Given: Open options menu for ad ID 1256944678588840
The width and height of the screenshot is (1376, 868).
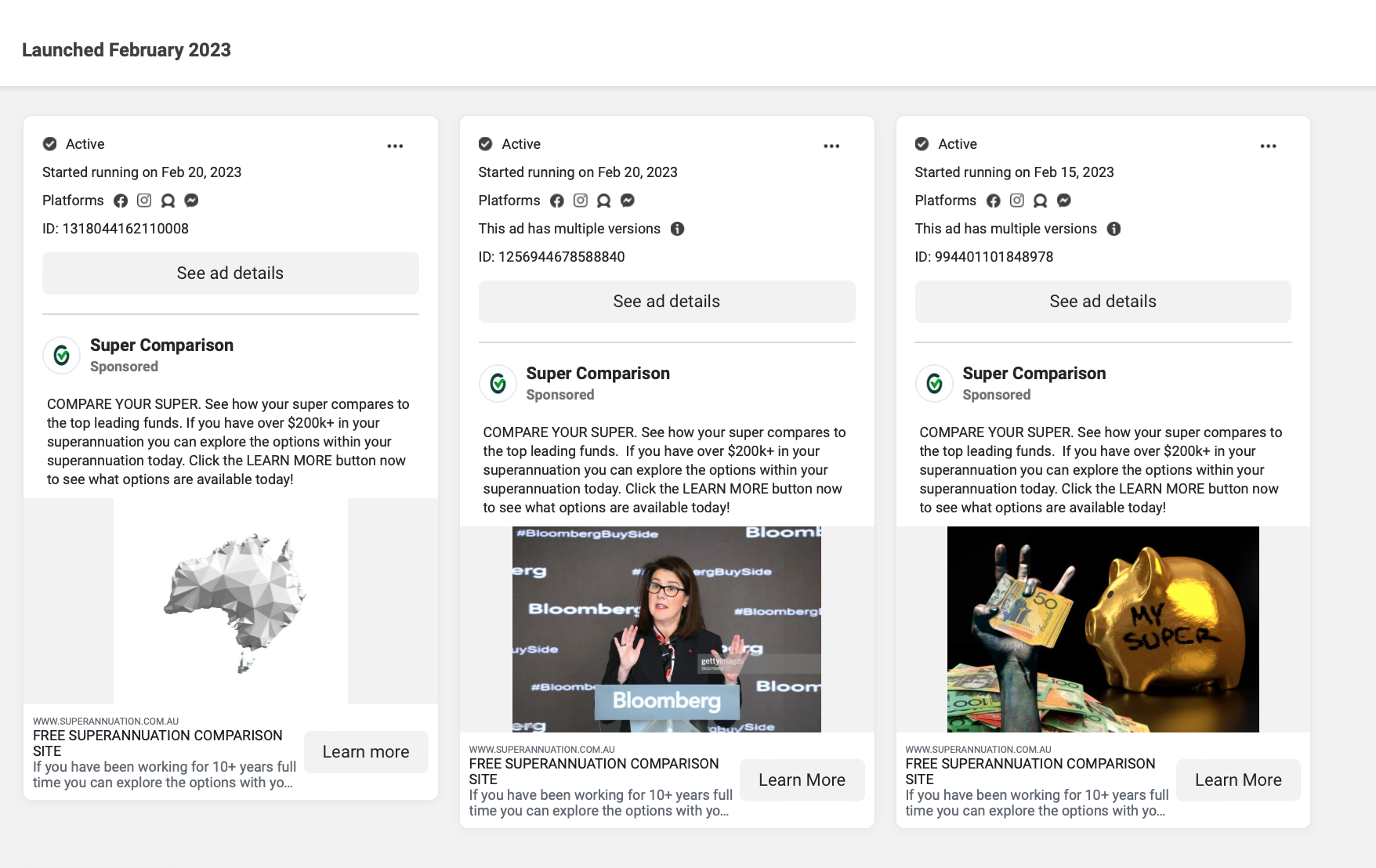Looking at the screenshot, I should [x=831, y=146].
